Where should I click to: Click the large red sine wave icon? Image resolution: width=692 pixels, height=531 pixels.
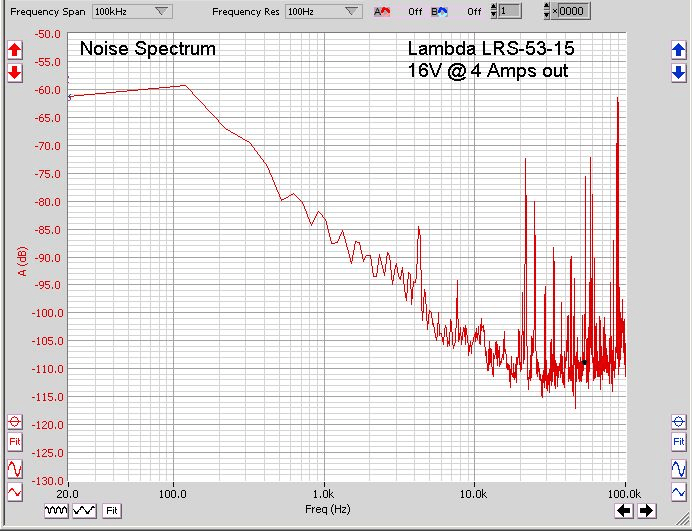point(14,467)
